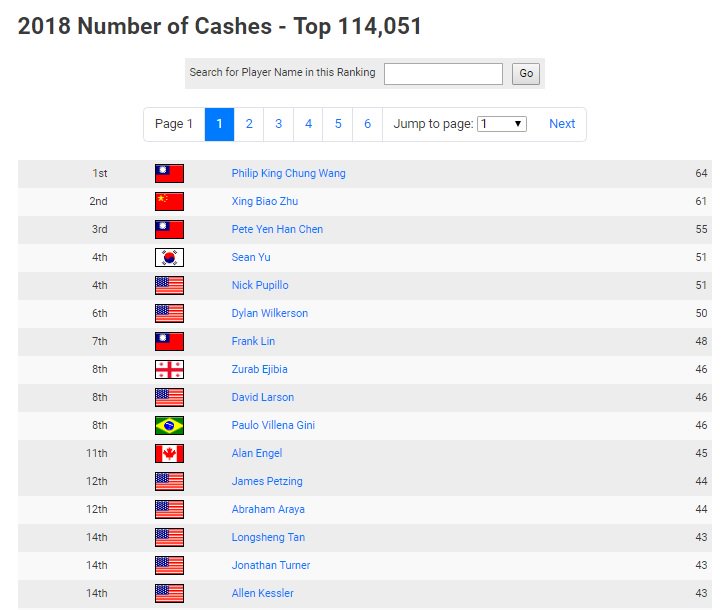Click cash count 55 for Pete Chen
This screenshot has height=610, width=725.
click(701, 229)
